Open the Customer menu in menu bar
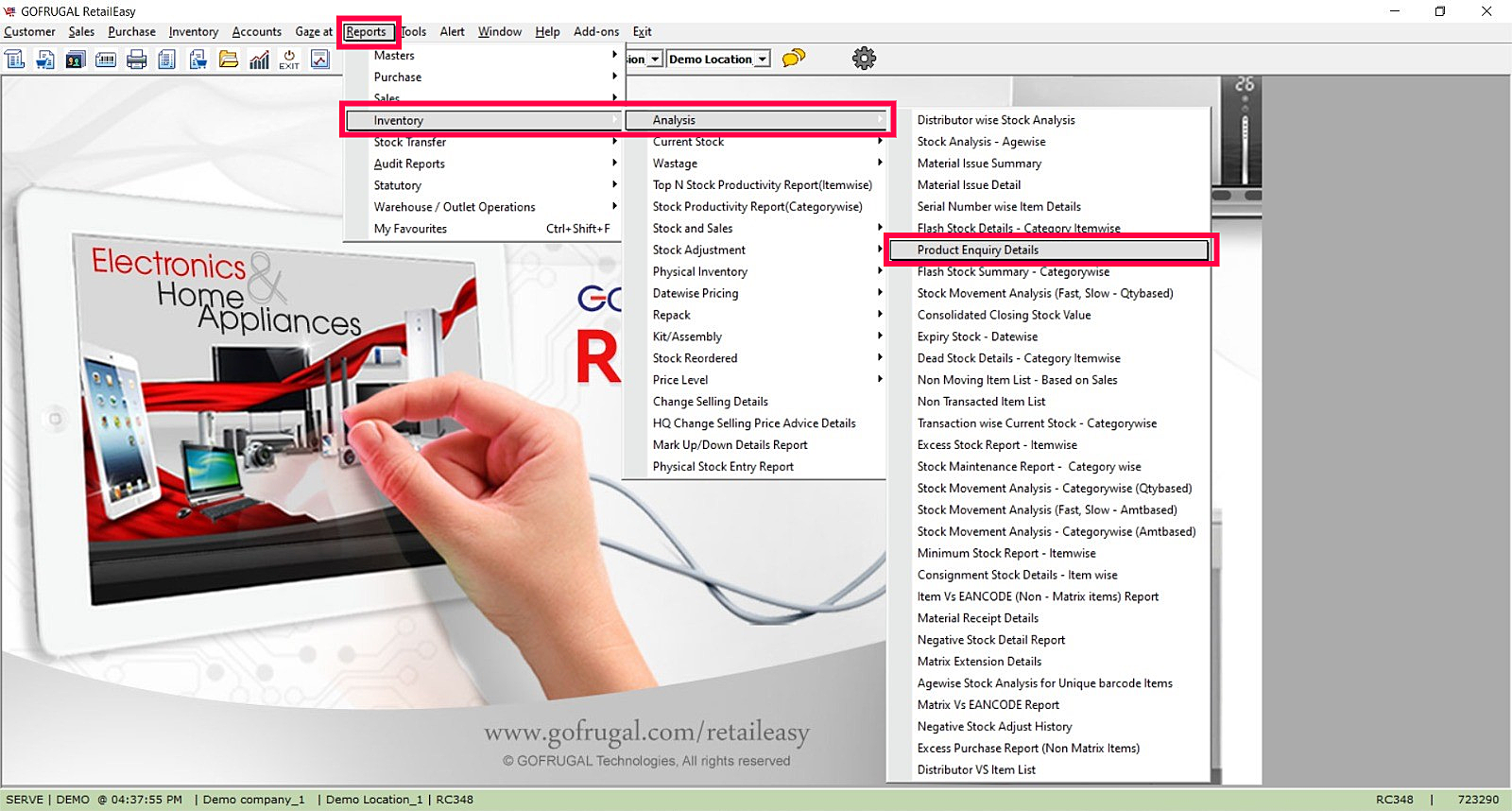Viewport: 1512px width, 811px height. (x=29, y=32)
